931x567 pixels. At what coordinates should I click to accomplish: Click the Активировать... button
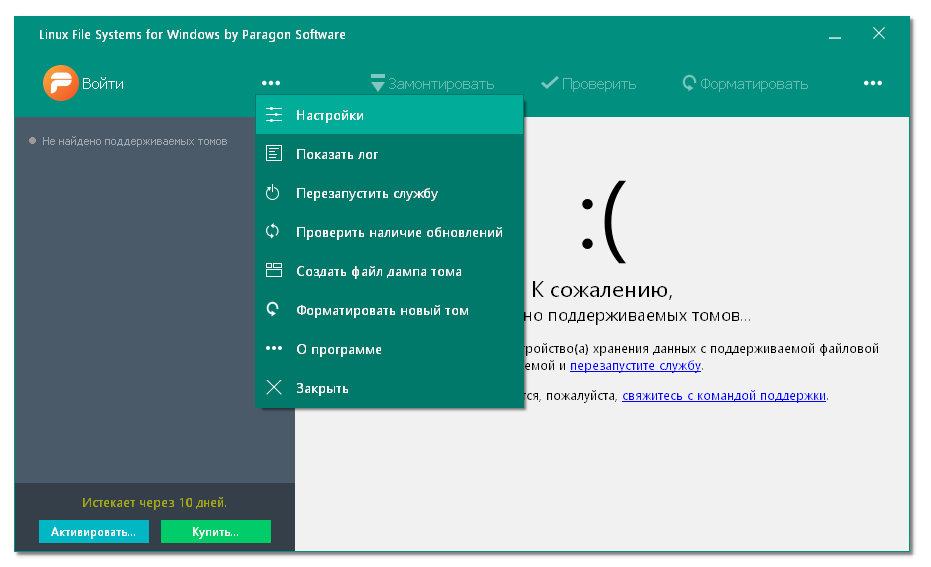tap(94, 531)
